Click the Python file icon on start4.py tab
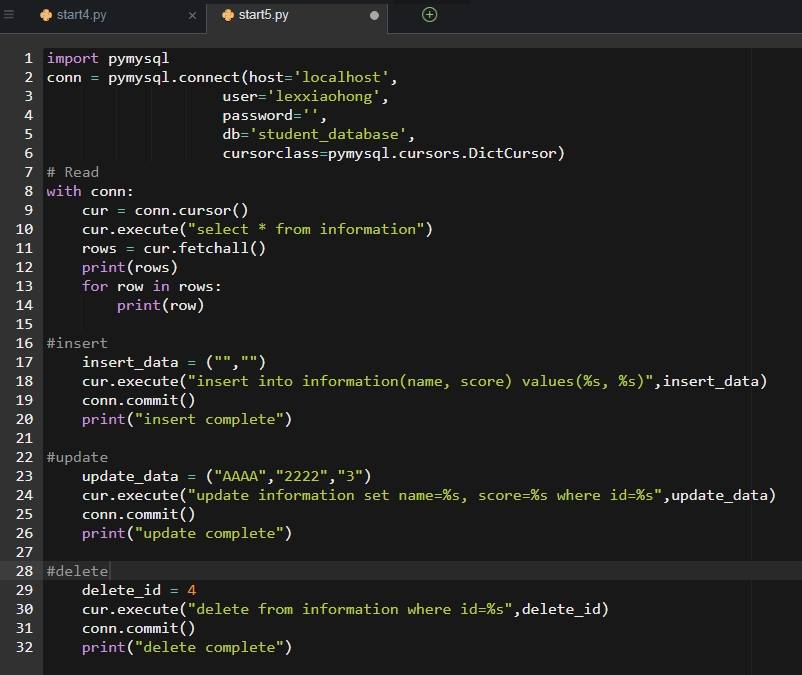 (x=46, y=15)
